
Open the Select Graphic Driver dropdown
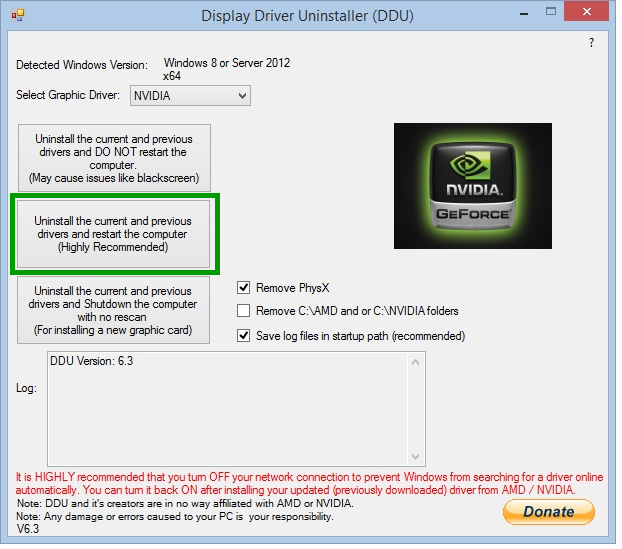pyautogui.click(x=190, y=96)
